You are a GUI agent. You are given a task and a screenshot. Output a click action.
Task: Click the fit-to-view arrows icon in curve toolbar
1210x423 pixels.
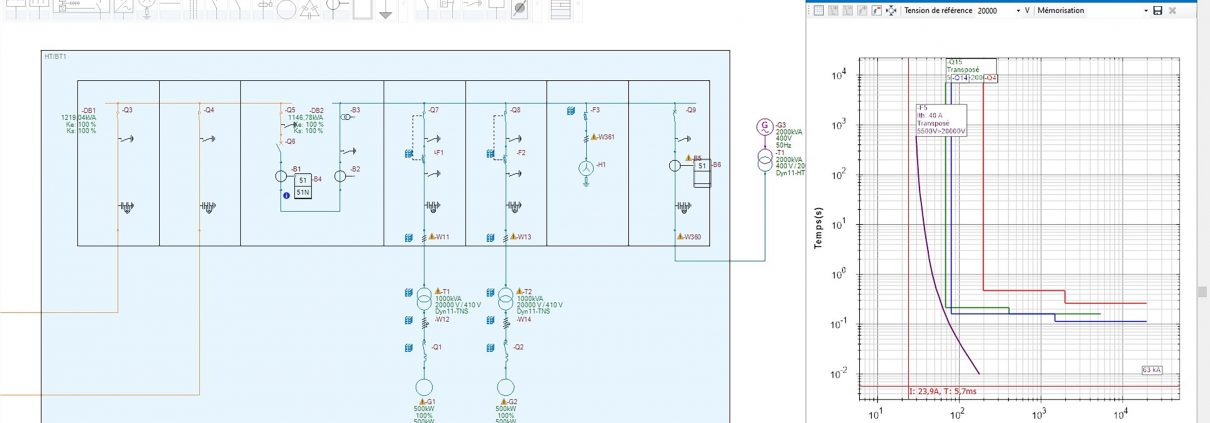[890, 10]
